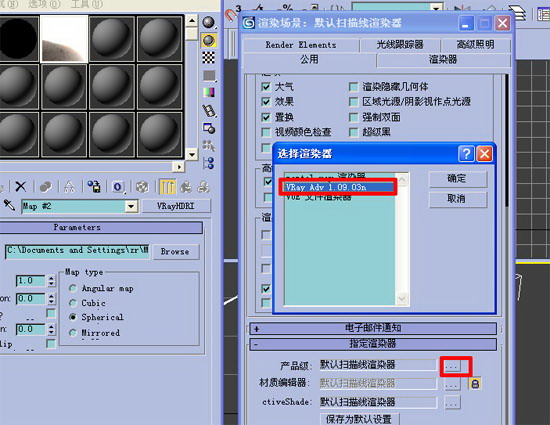This screenshot has height=425, width=550.
Task: Click the Material Effects Channel 0 icon
Action: pyautogui.click(x=118, y=187)
